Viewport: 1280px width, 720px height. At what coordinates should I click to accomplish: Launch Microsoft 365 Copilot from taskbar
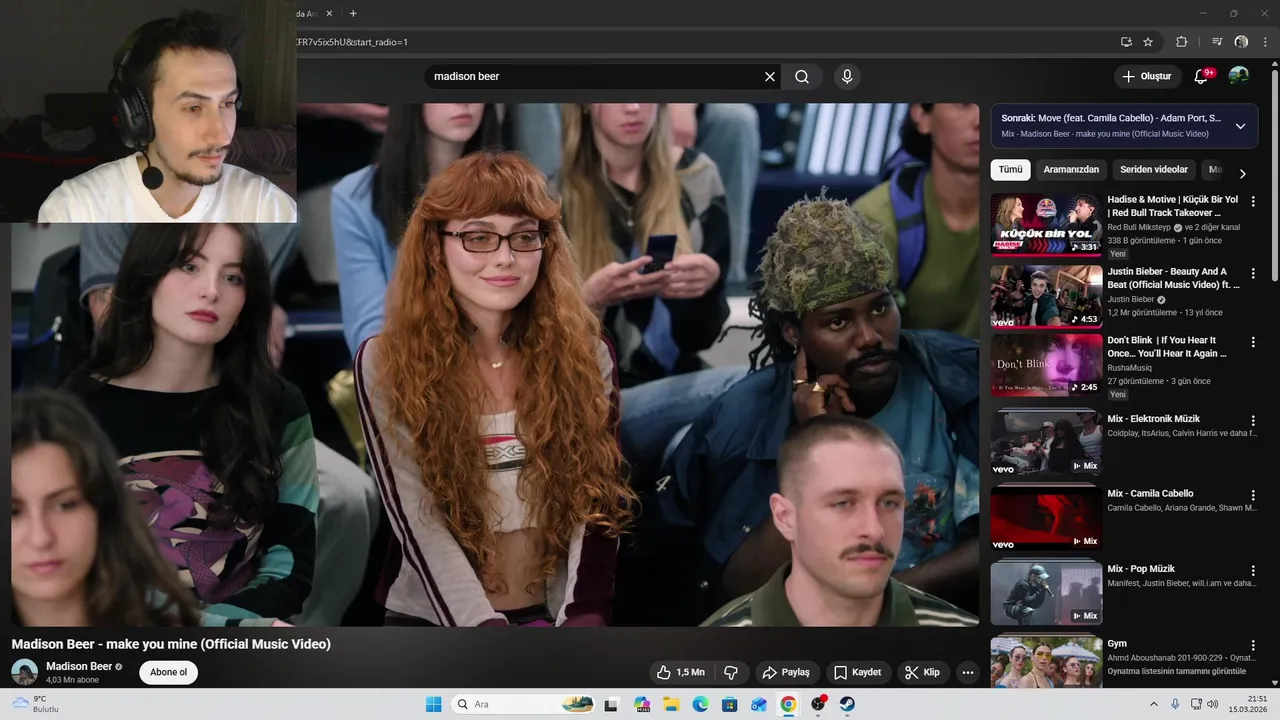[x=642, y=704]
